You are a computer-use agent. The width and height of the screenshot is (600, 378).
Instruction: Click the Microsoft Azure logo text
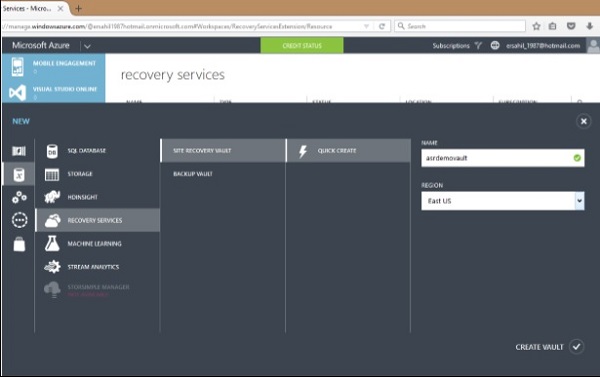(x=41, y=46)
